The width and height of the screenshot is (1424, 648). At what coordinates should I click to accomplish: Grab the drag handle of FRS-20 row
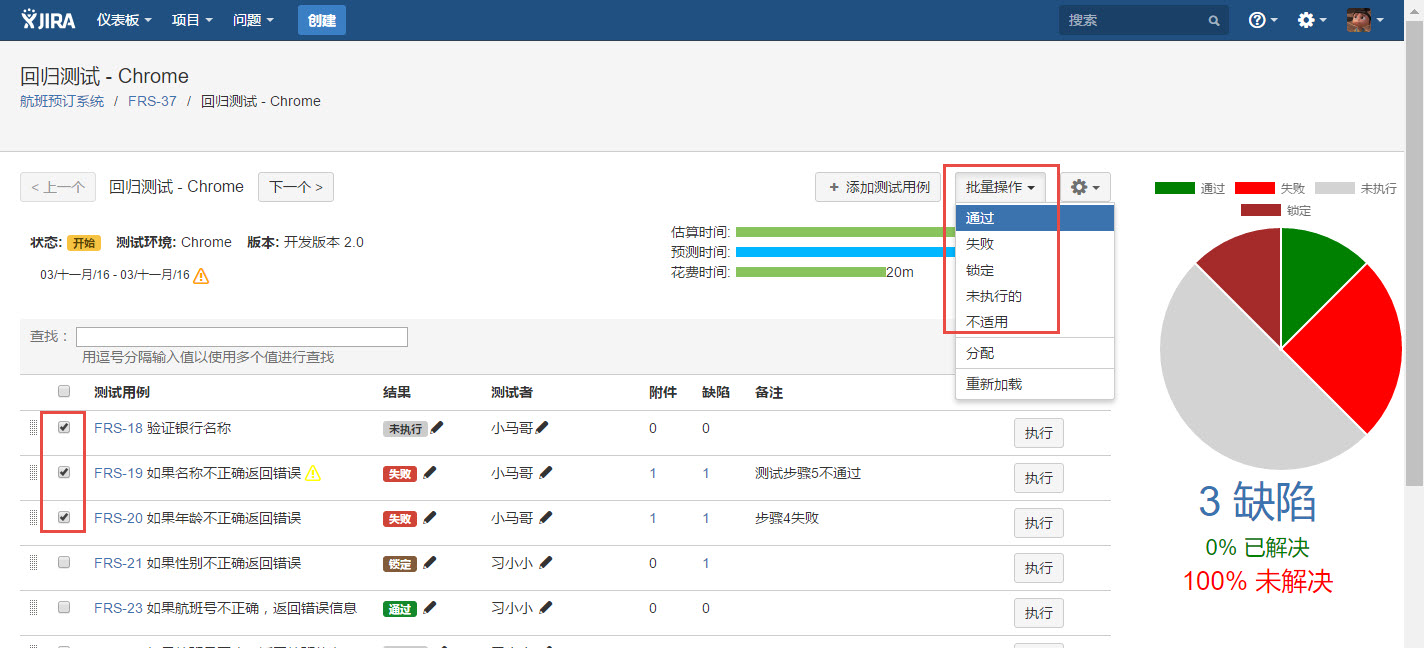33,518
